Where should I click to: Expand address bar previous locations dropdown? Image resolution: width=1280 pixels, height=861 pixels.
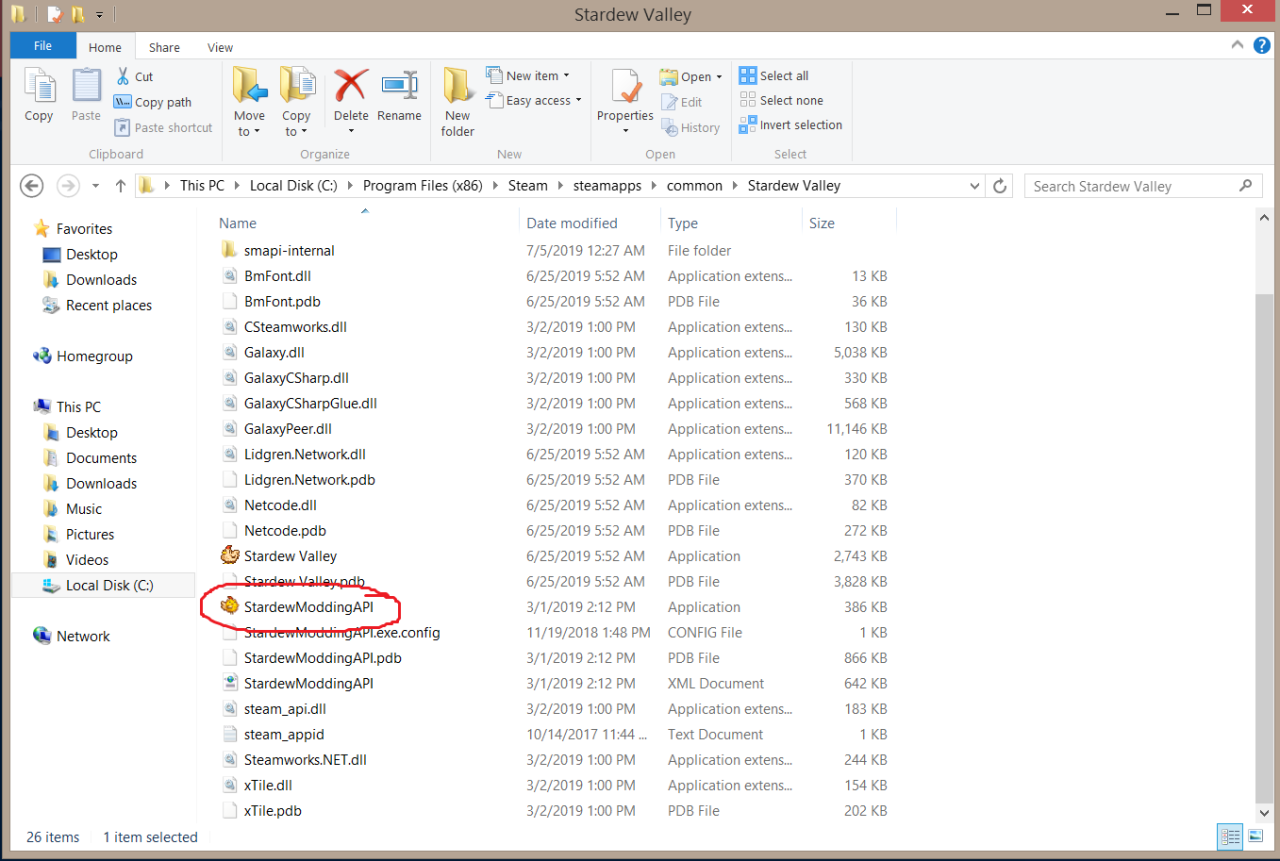(975, 186)
